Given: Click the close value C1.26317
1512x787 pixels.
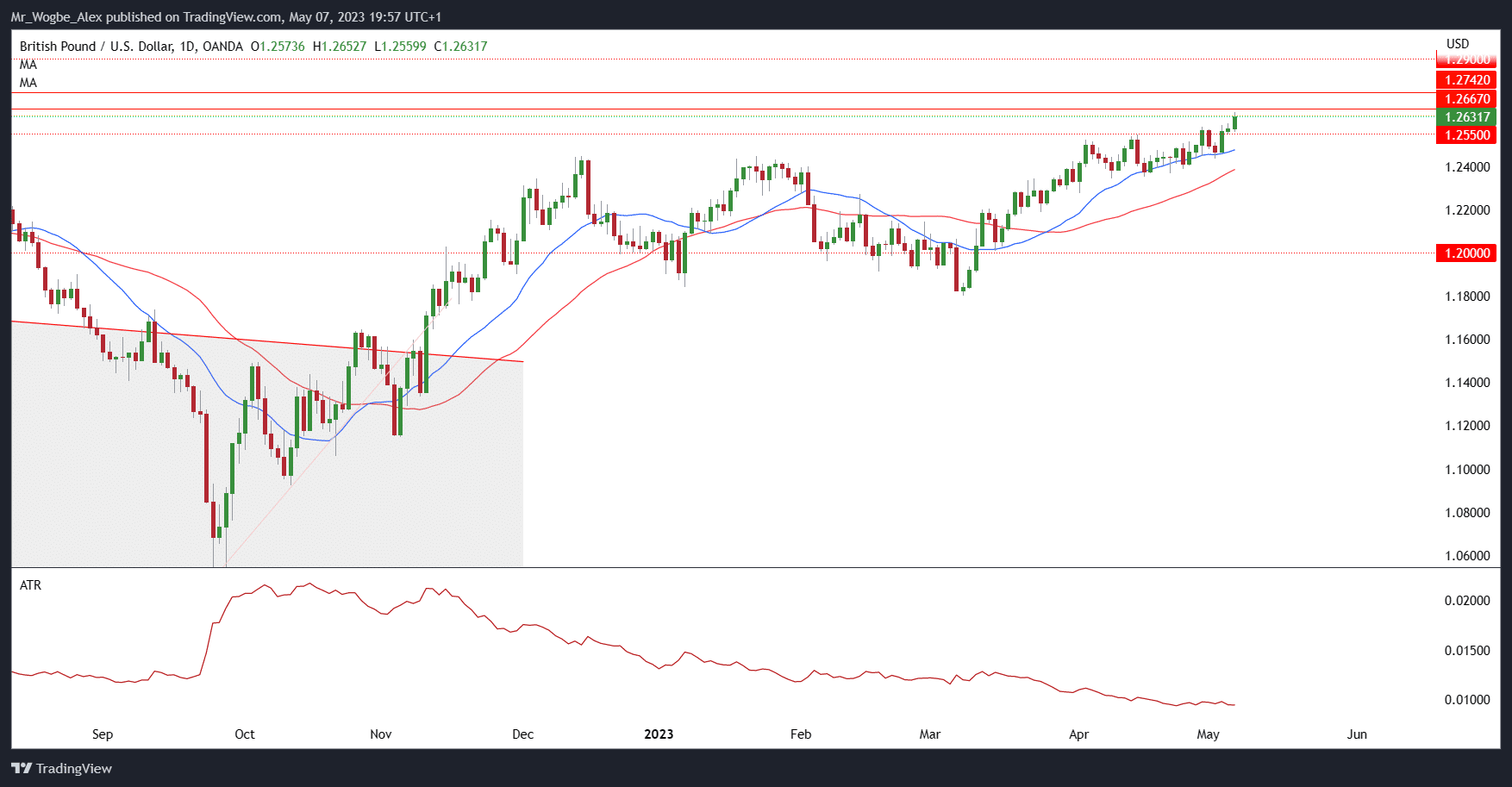Looking at the screenshot, I should coord(460,47).
